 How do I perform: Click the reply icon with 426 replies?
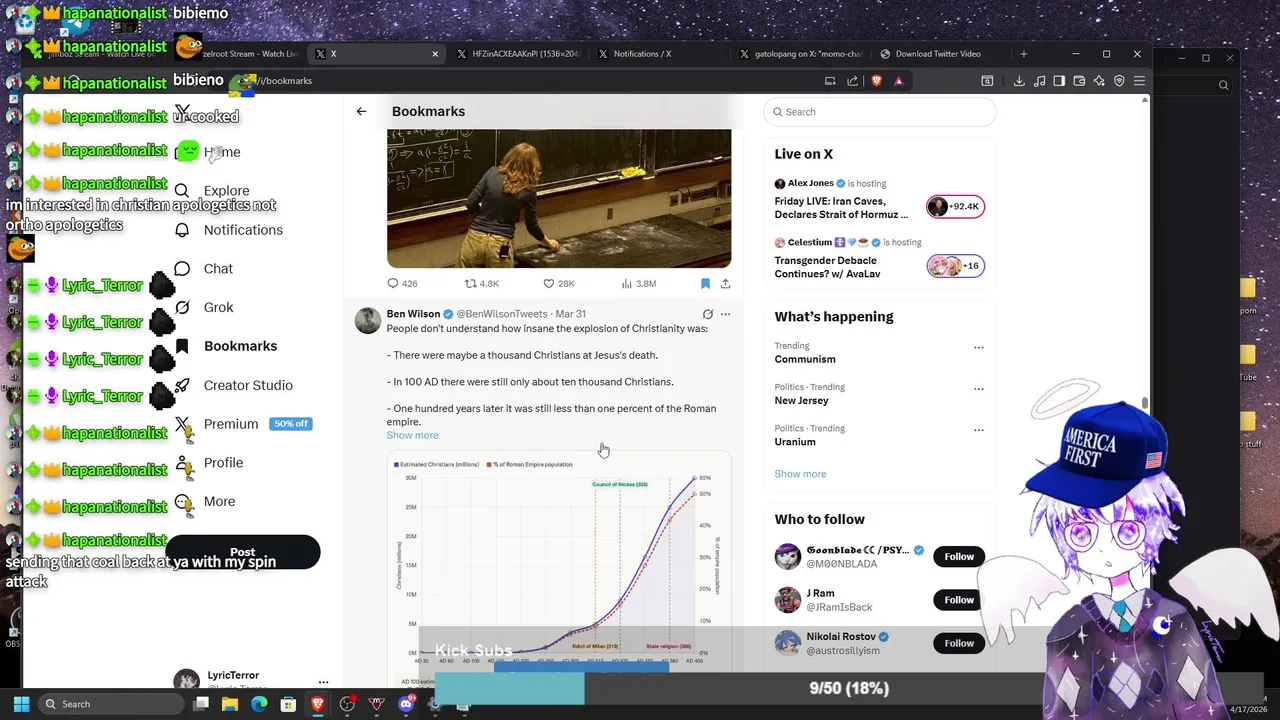coord(393,284)
